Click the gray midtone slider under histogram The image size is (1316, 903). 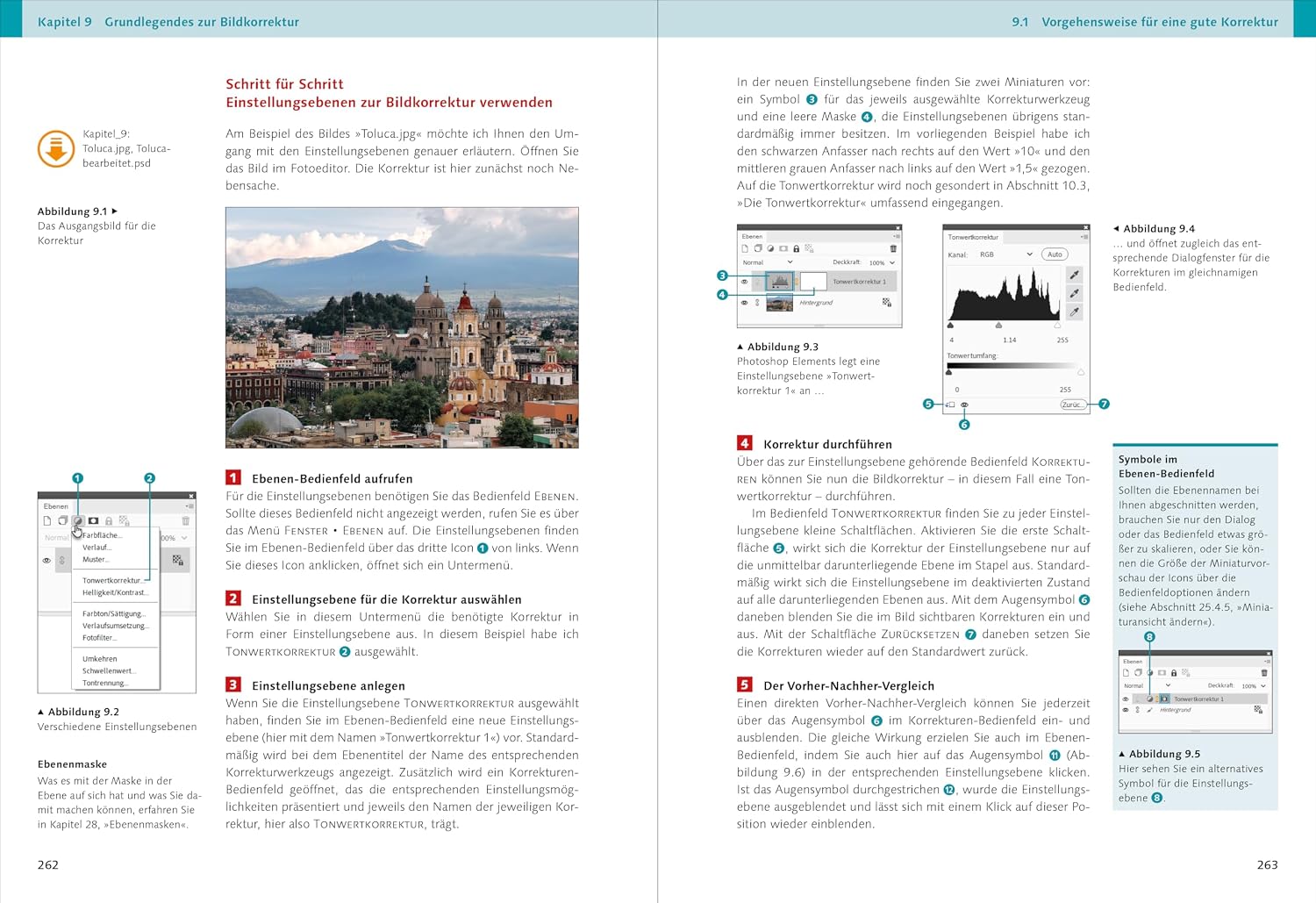[x=998, y=326]
